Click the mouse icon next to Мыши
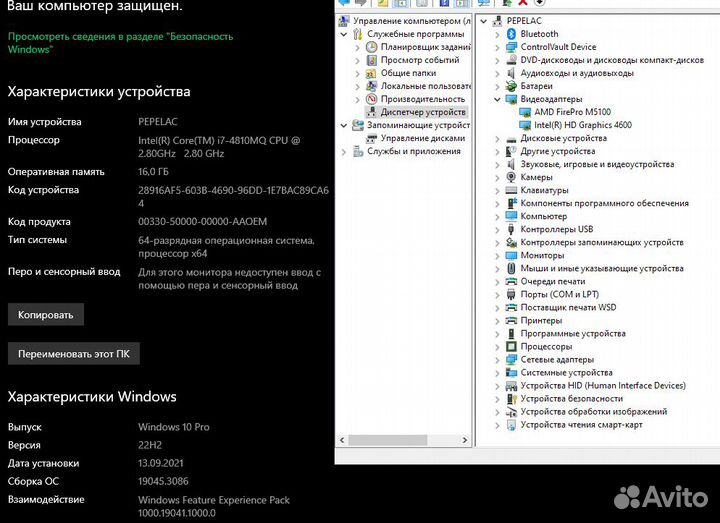The width and height of the screenshot is (720, 523). tap(511, 268)
